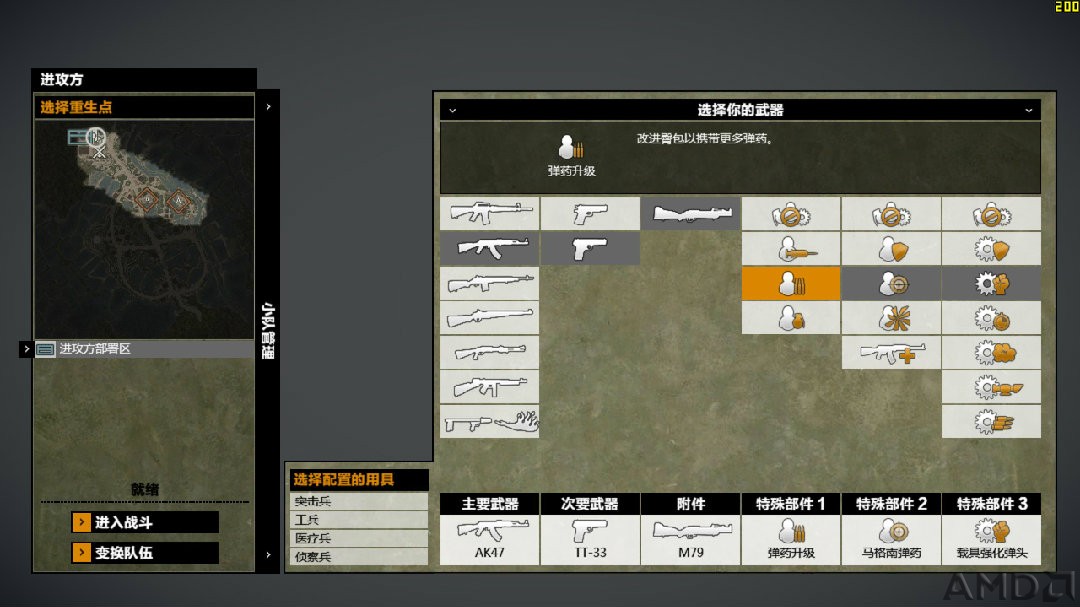Choose the soldier with grenade perk icon
The height and width of the screenshot is (607, 1080).
(791, 318)
